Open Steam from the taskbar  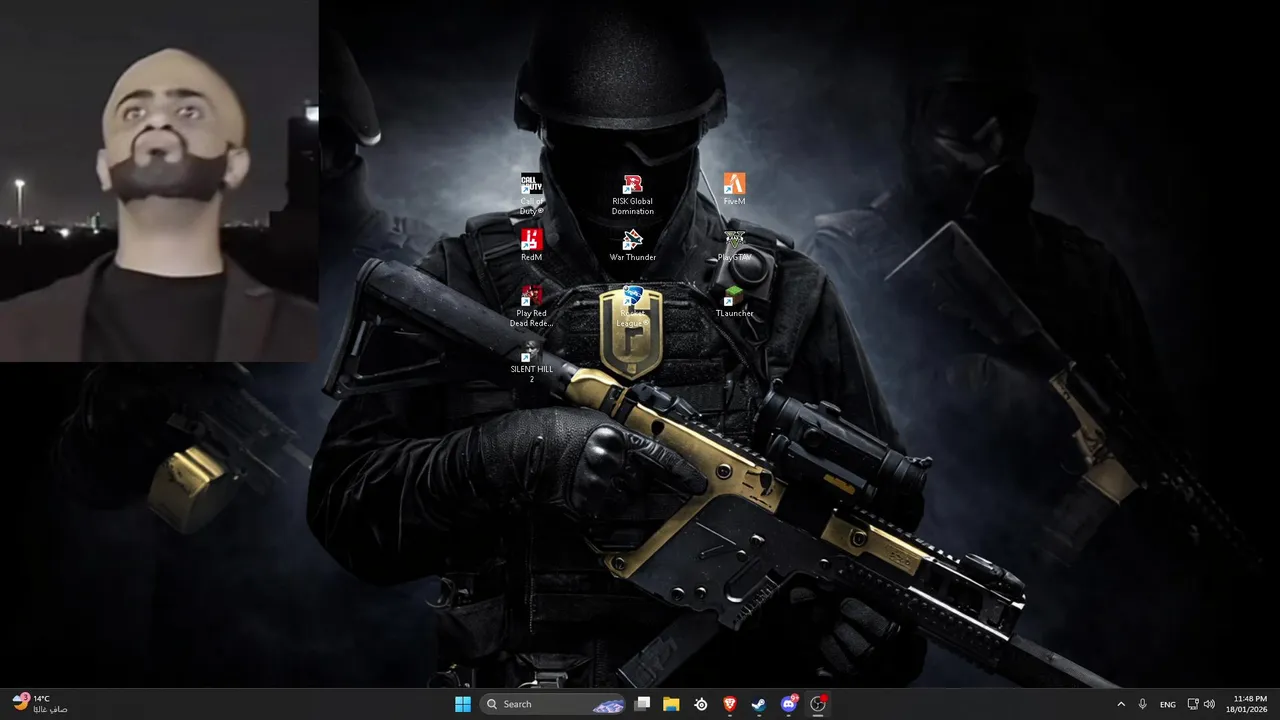click(759, 704)
